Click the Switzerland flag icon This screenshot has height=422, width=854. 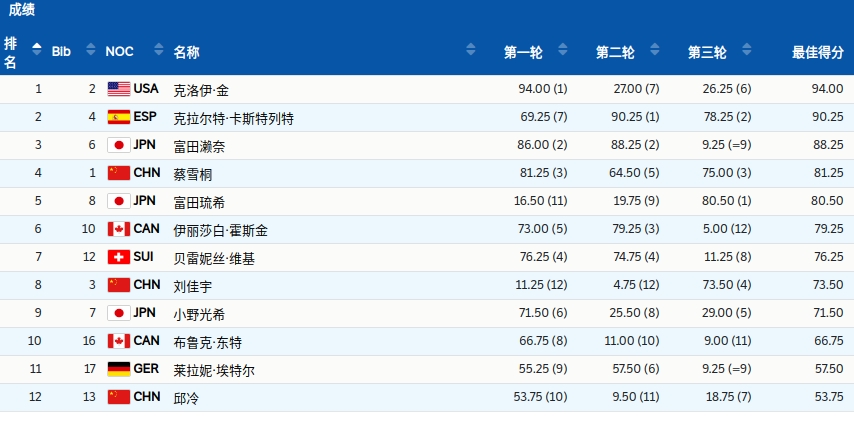119,257
